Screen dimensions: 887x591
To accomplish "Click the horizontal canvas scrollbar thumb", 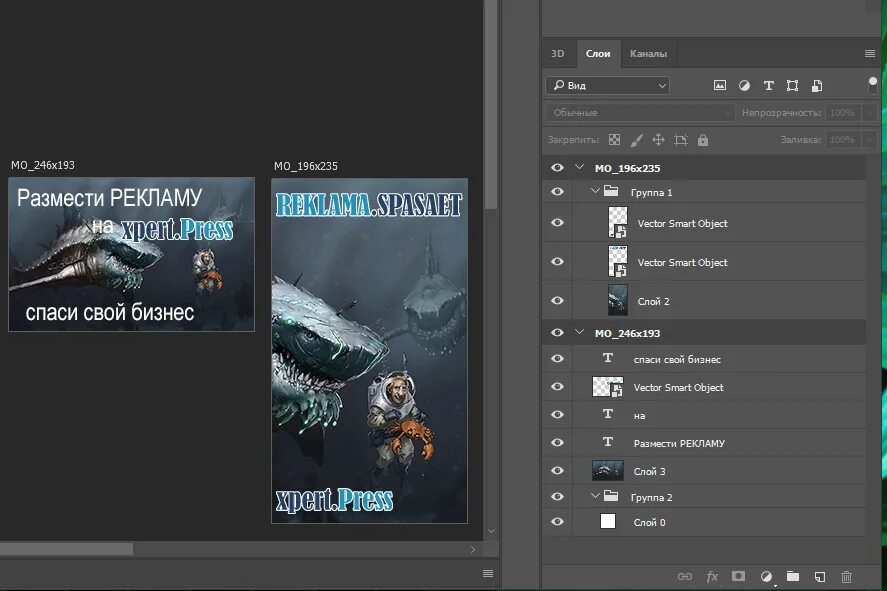I will [66, 549].
